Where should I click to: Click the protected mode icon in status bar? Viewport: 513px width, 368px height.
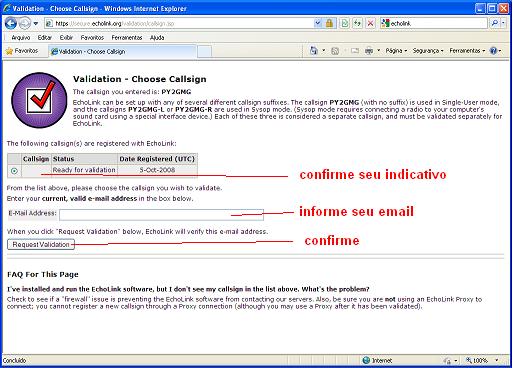[447, 361]
